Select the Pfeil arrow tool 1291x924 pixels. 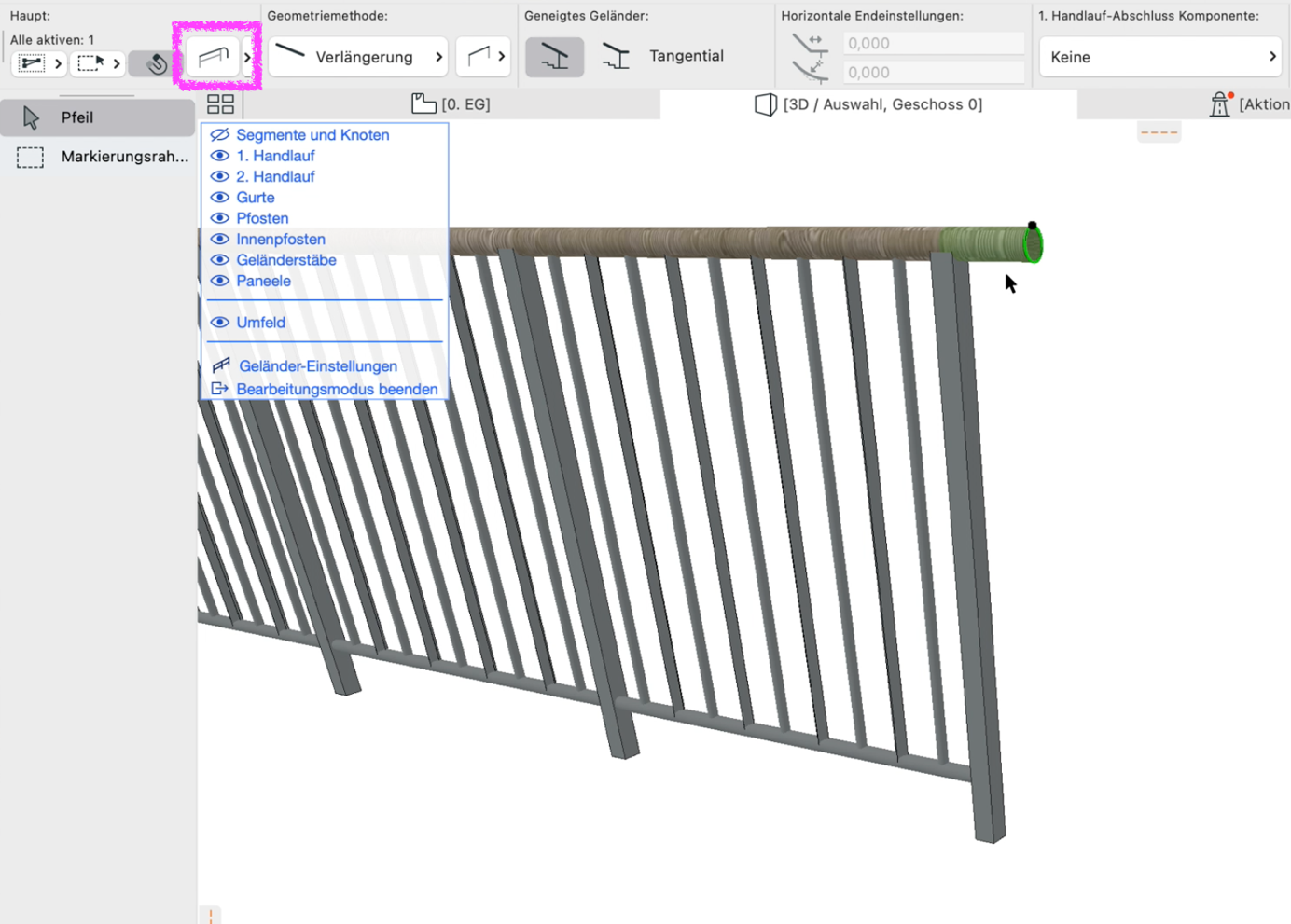[97, 117]
